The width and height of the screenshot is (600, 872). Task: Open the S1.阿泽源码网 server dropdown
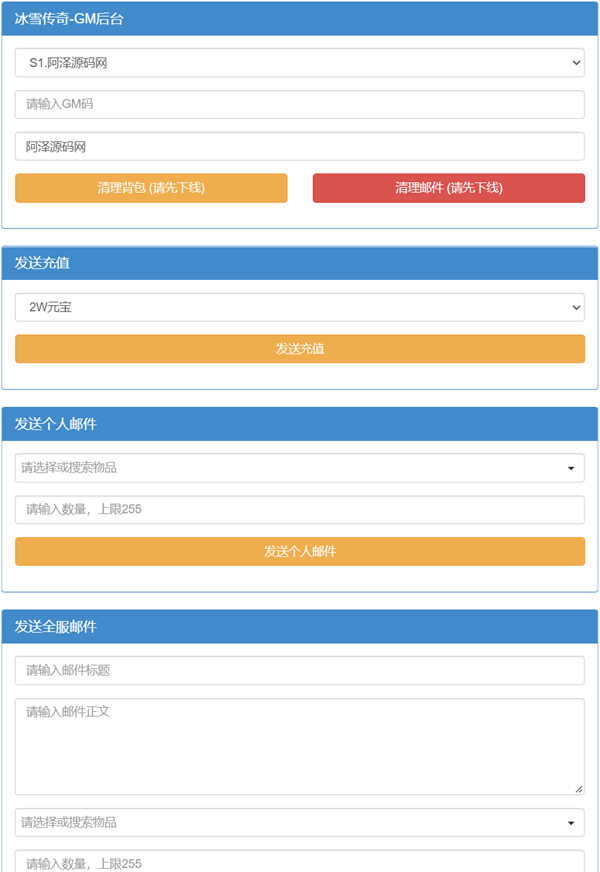tap(299, 63)
